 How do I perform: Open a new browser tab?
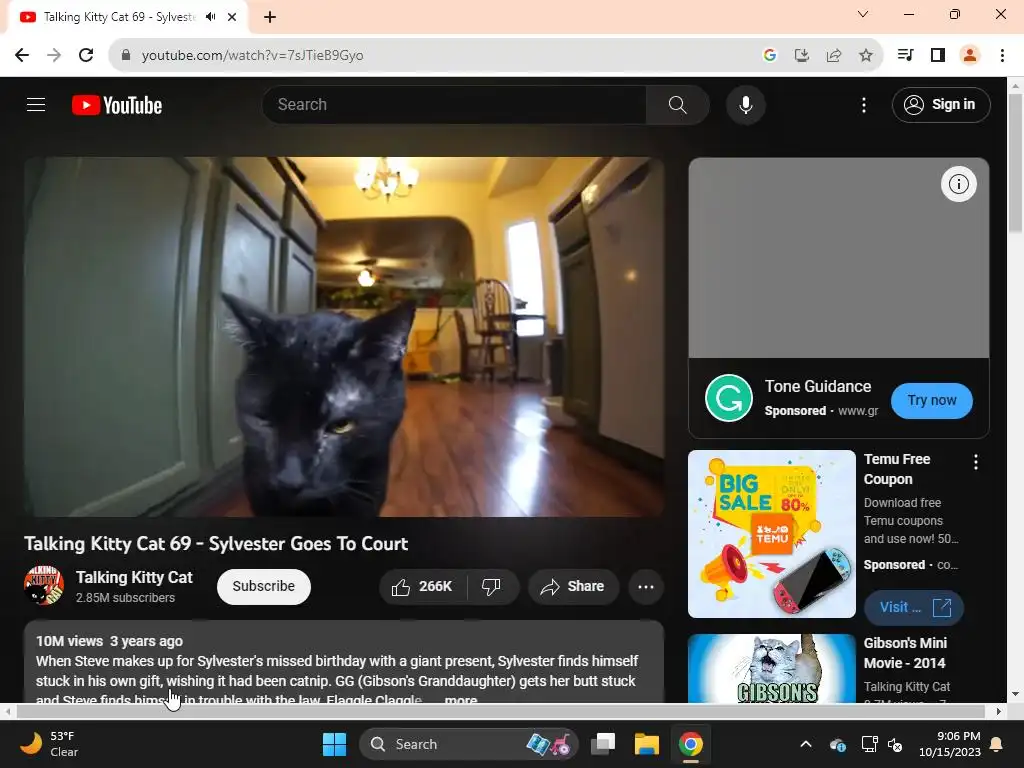(270, 17)
